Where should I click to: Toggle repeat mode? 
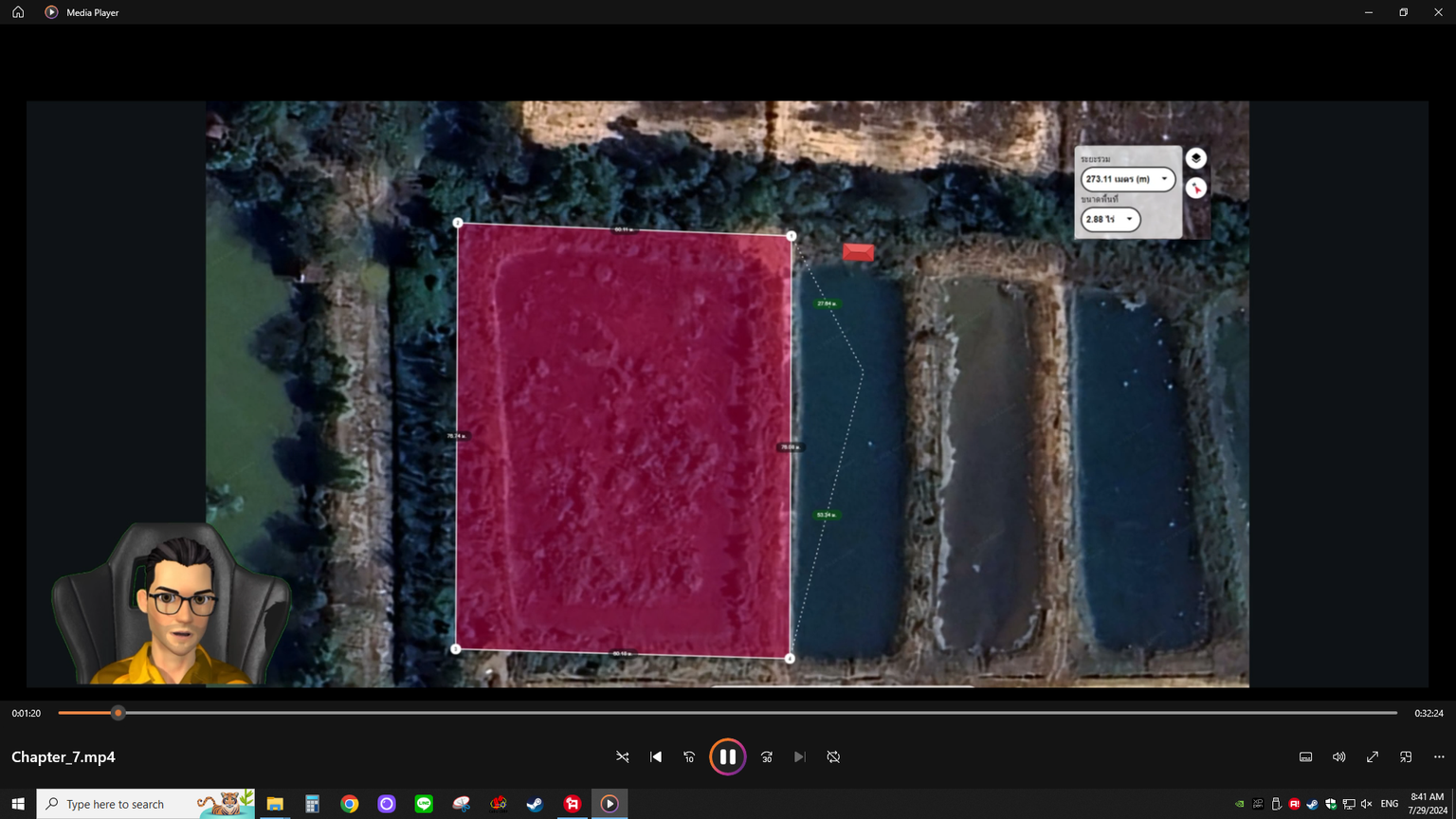pos(833,756)
